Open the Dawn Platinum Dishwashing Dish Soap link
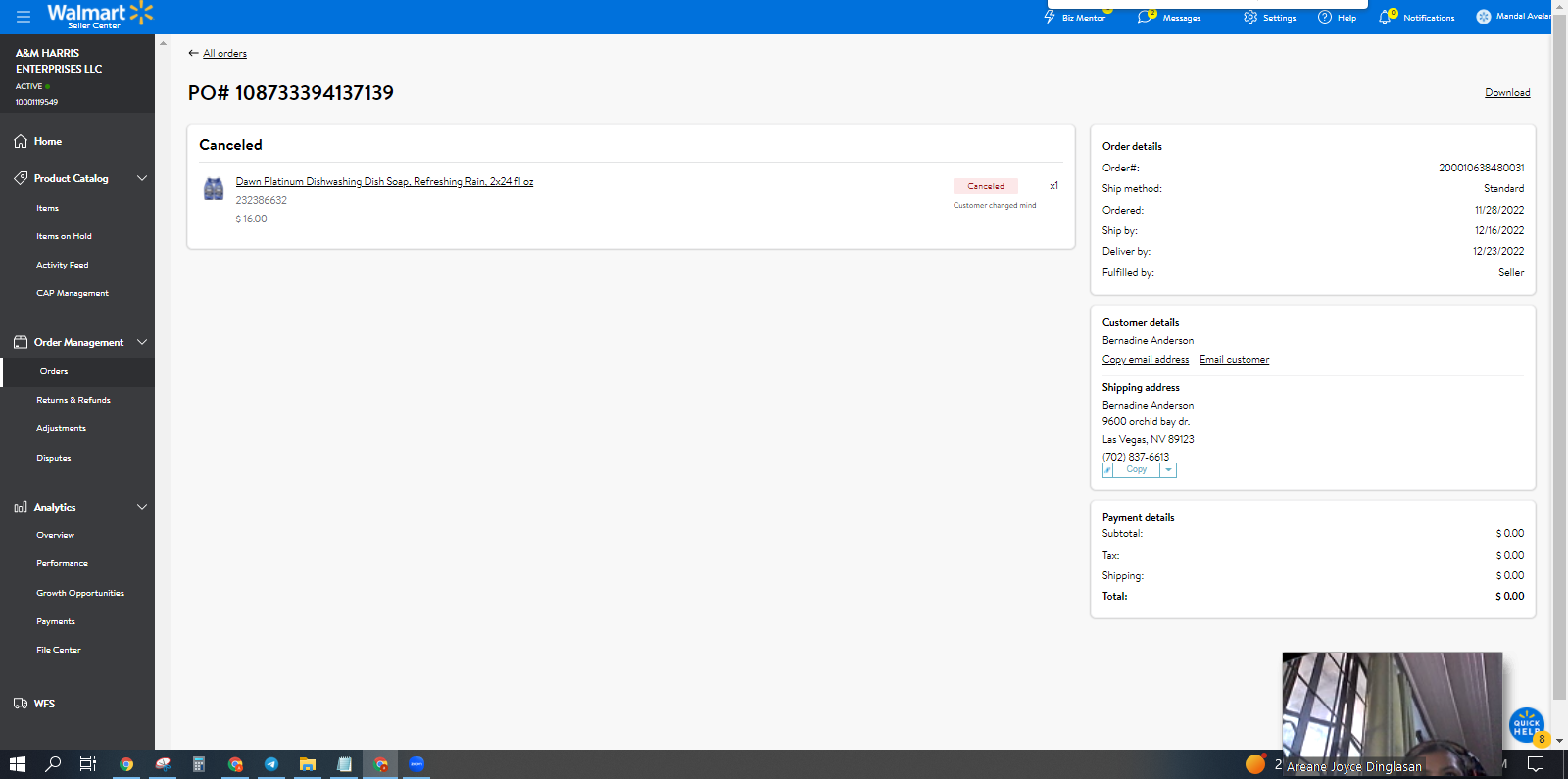 coord(384,182)
